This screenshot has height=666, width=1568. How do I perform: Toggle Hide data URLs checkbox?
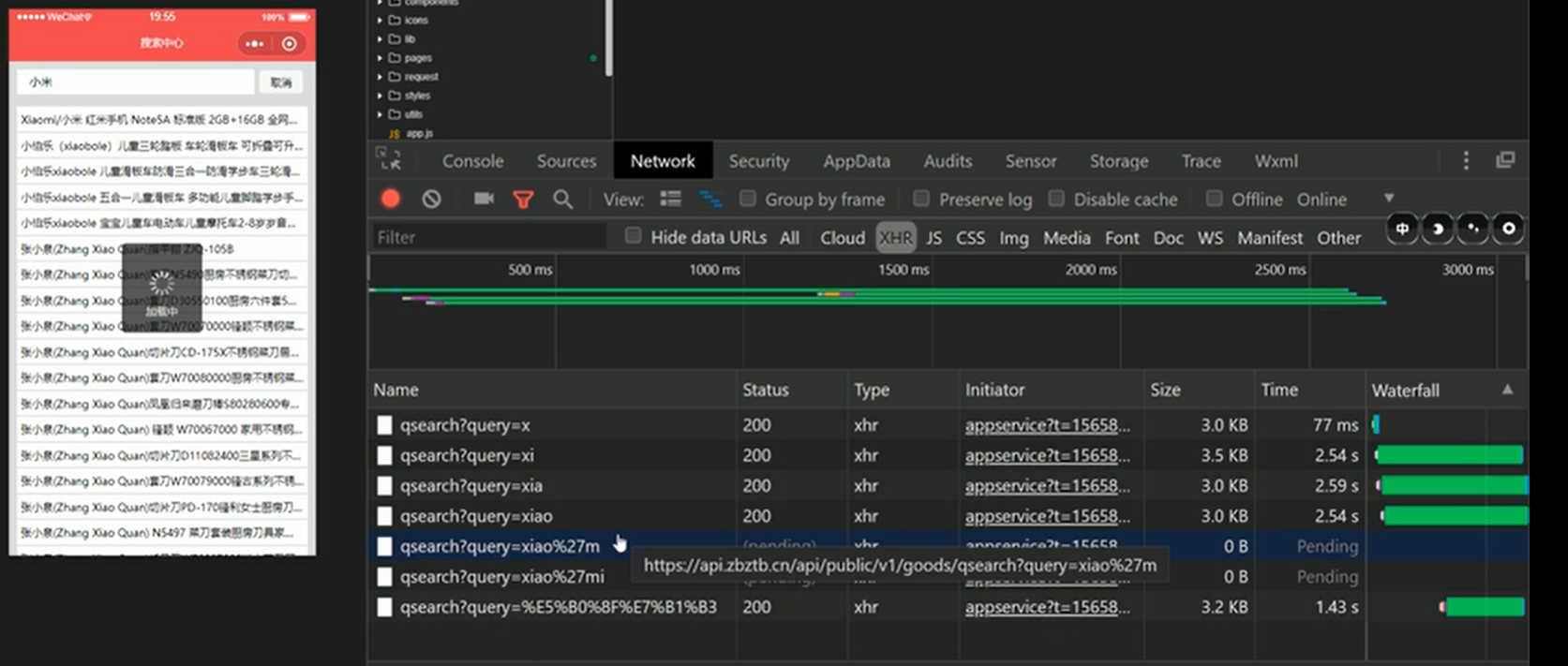point(634,236)
